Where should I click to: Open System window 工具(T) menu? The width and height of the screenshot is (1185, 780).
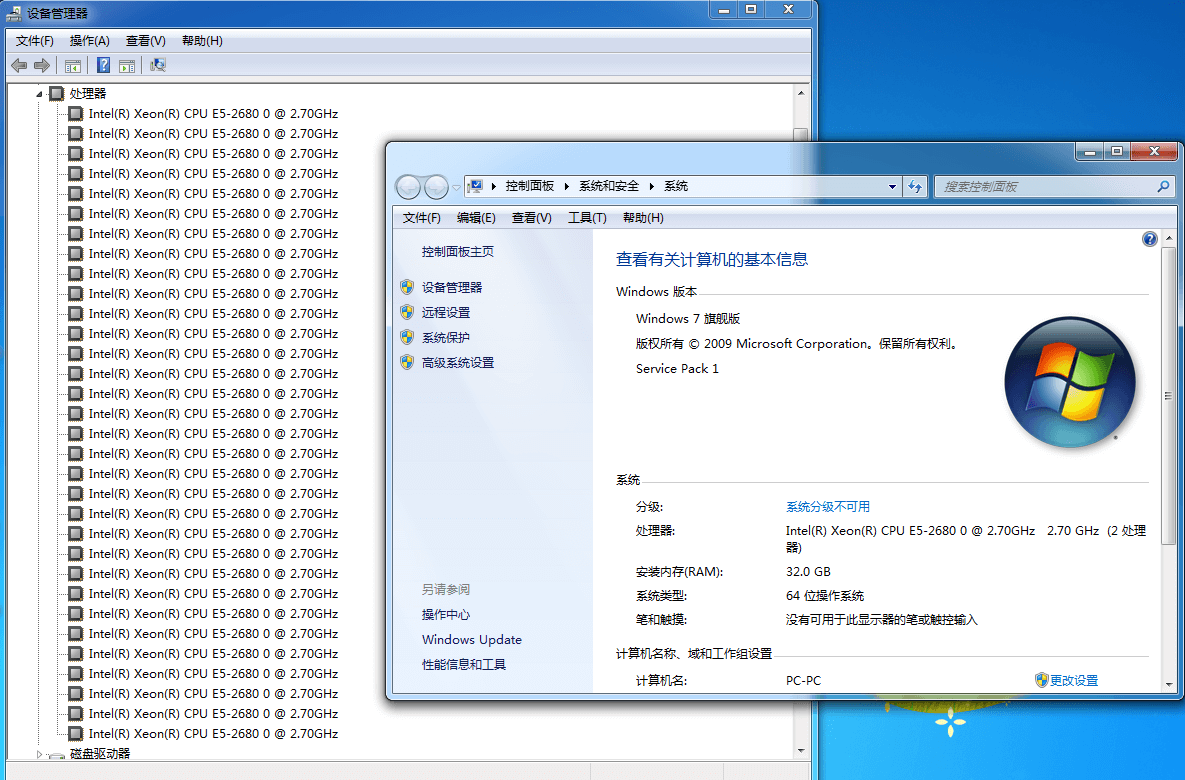tap(587, 218)
